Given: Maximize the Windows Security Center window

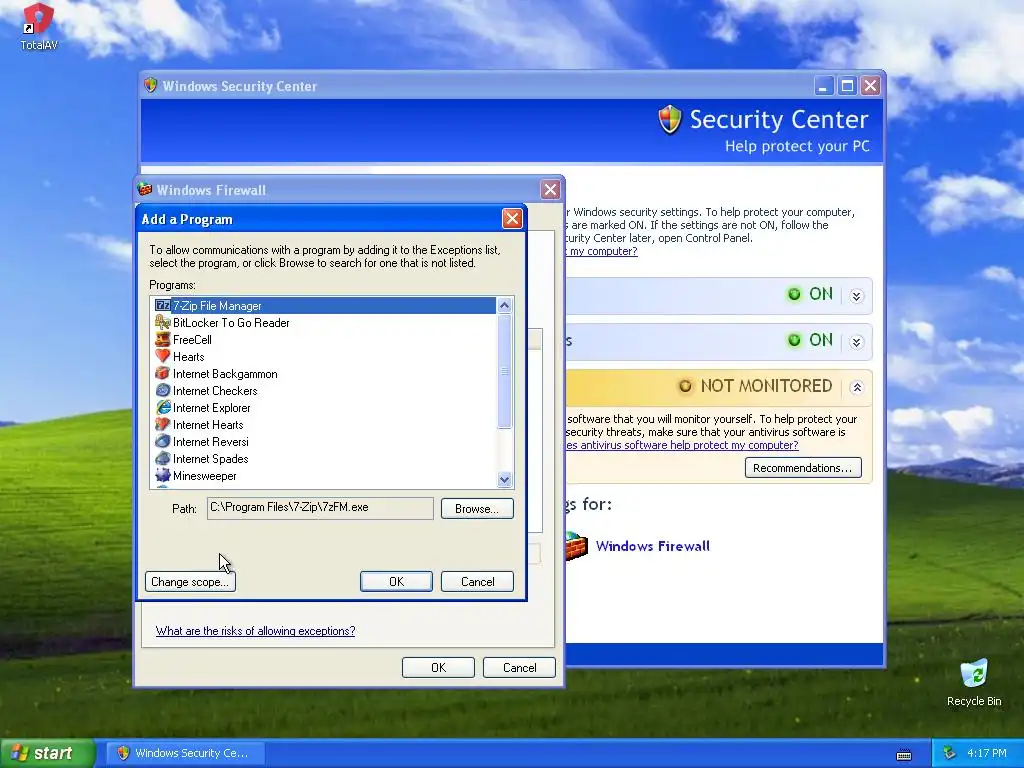Looking at the screenshot, I should tap(847, 86).
